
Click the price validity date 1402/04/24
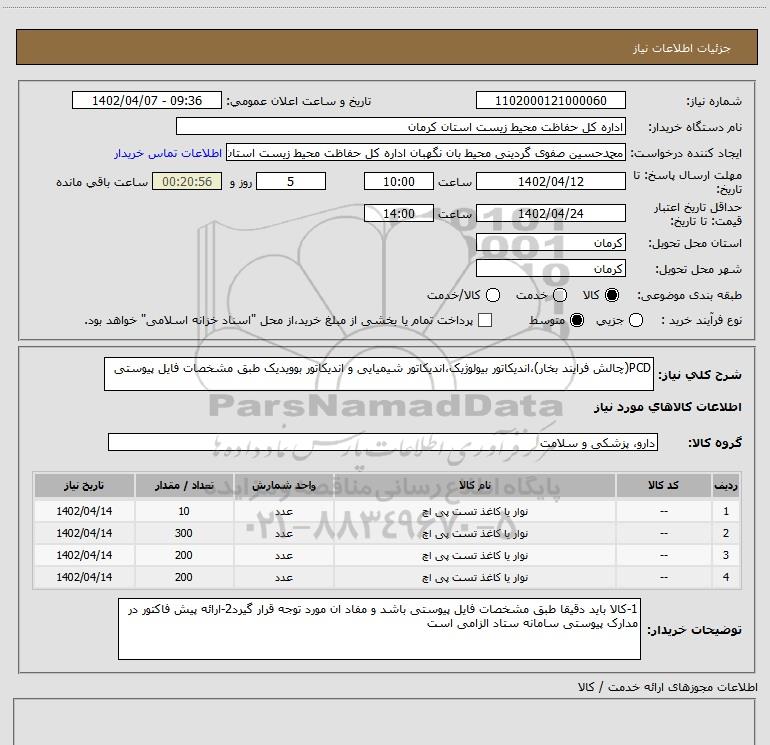(550, 214)
